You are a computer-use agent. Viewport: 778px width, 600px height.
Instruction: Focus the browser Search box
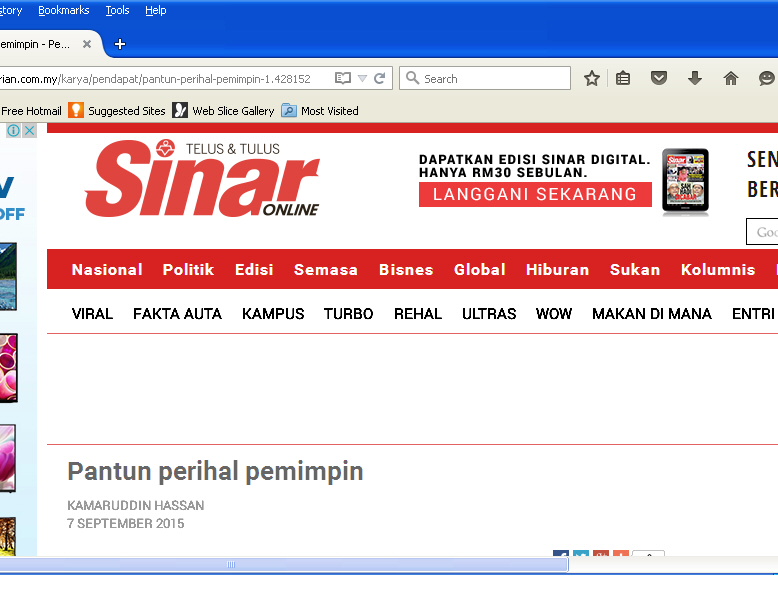[x=485, y=78]
